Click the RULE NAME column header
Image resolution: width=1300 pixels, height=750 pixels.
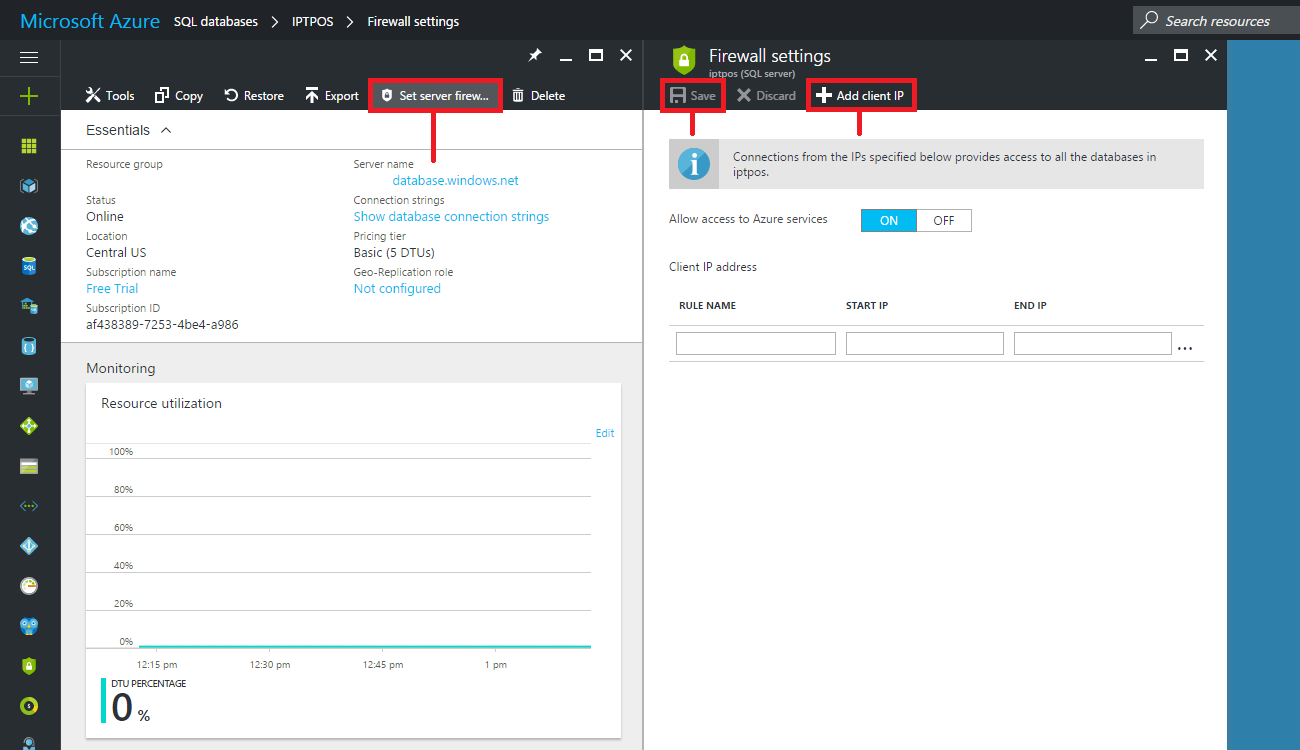click(x=707, y=306)
